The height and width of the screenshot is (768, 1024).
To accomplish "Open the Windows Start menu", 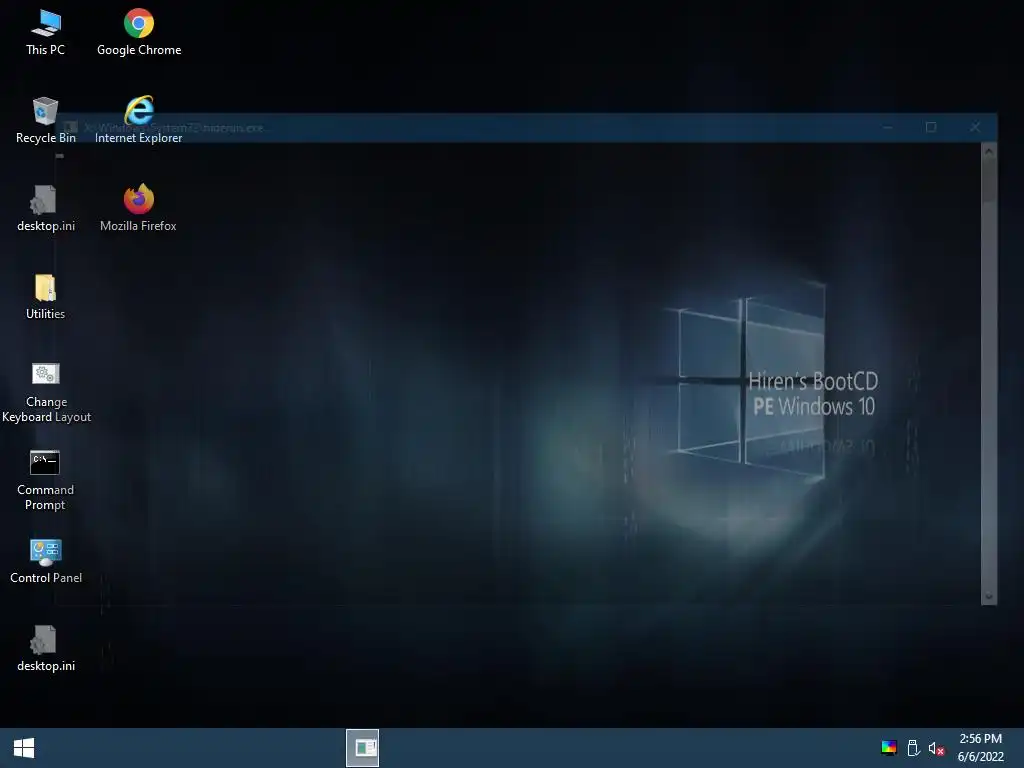I will click(24, 748).
